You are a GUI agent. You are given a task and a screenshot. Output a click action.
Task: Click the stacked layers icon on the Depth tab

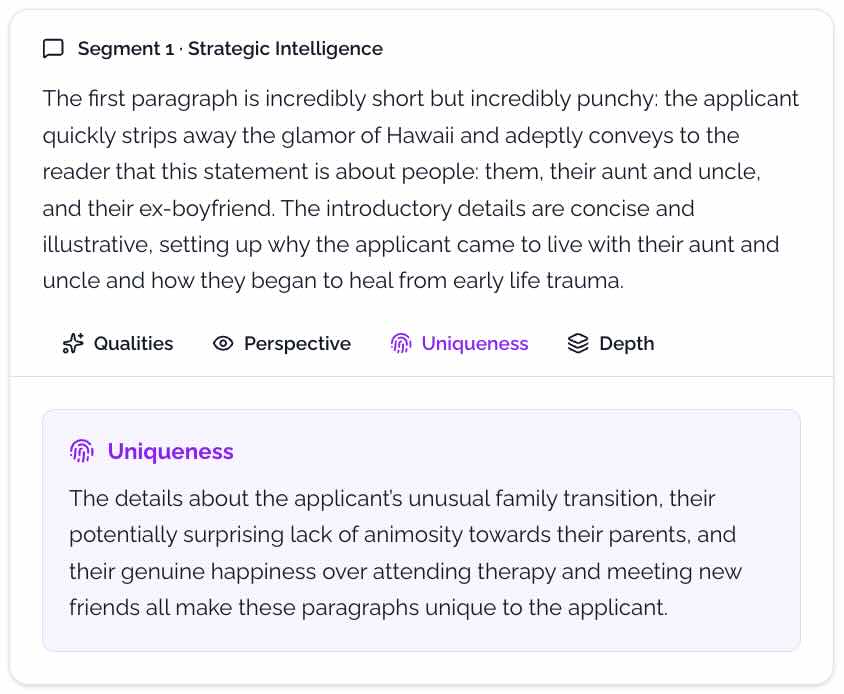(x=578, y=344)
